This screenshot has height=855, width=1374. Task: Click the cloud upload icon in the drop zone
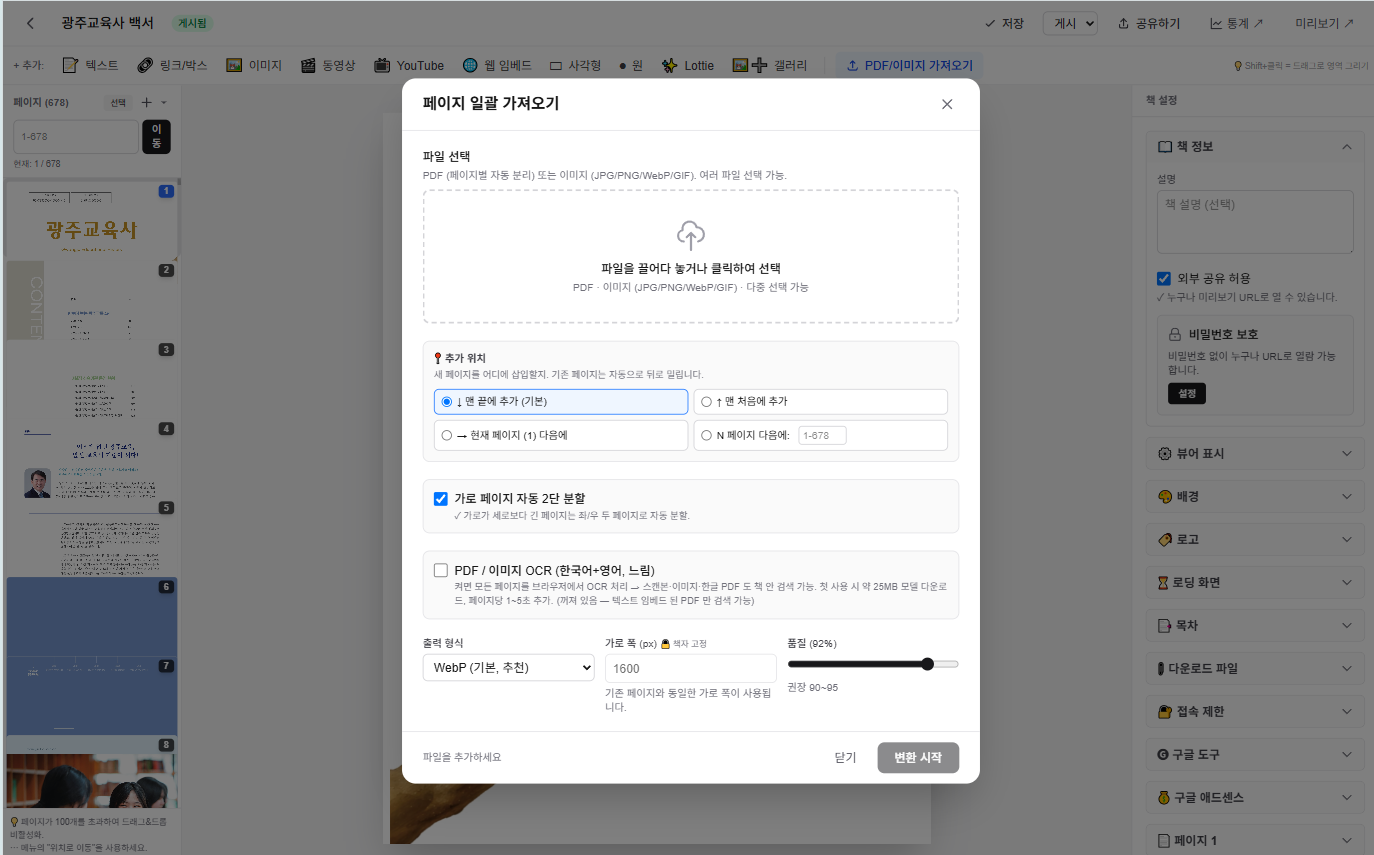[x=691, y=235]
